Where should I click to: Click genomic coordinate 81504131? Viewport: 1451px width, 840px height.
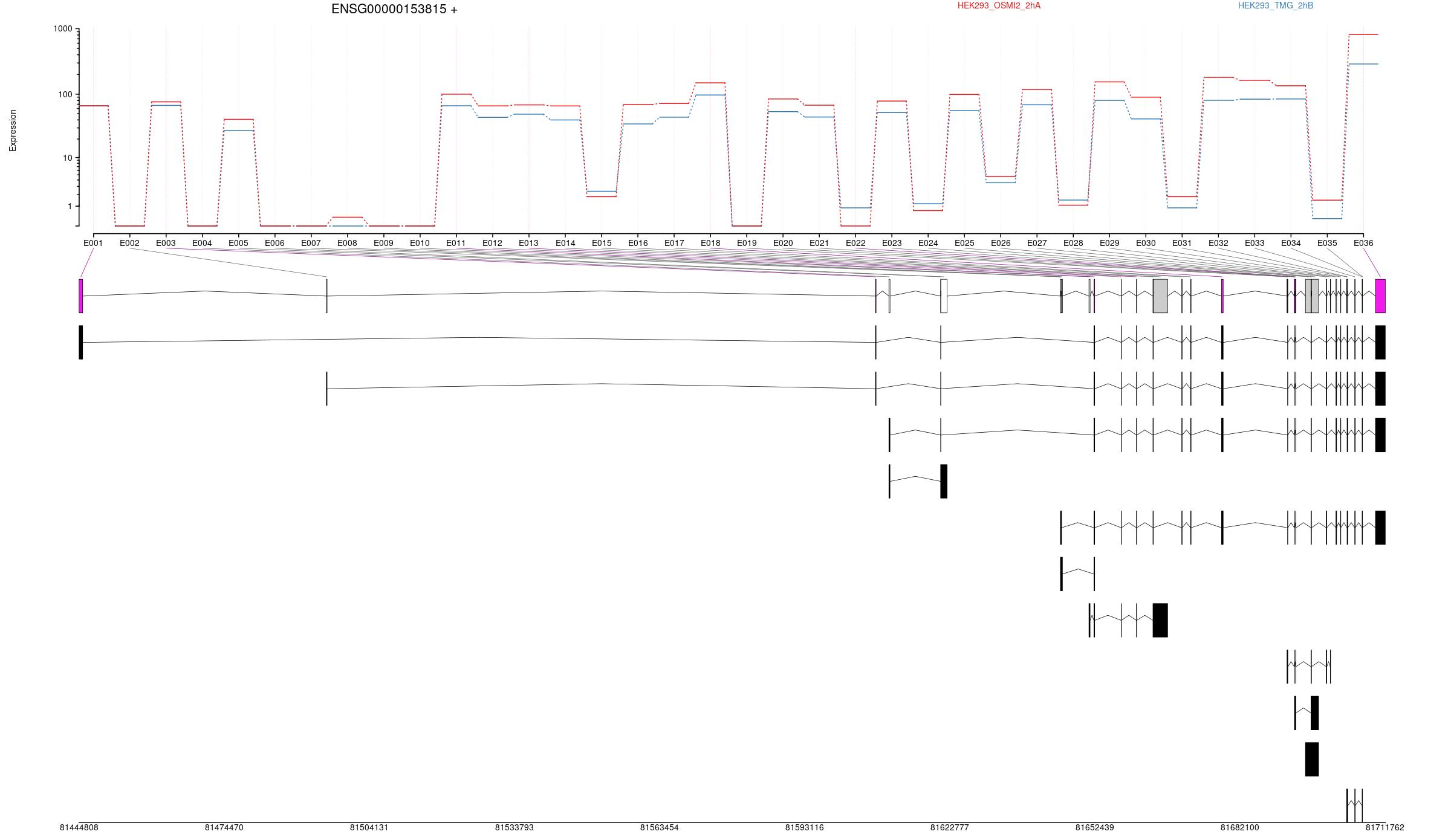click(x=369, y=827)
